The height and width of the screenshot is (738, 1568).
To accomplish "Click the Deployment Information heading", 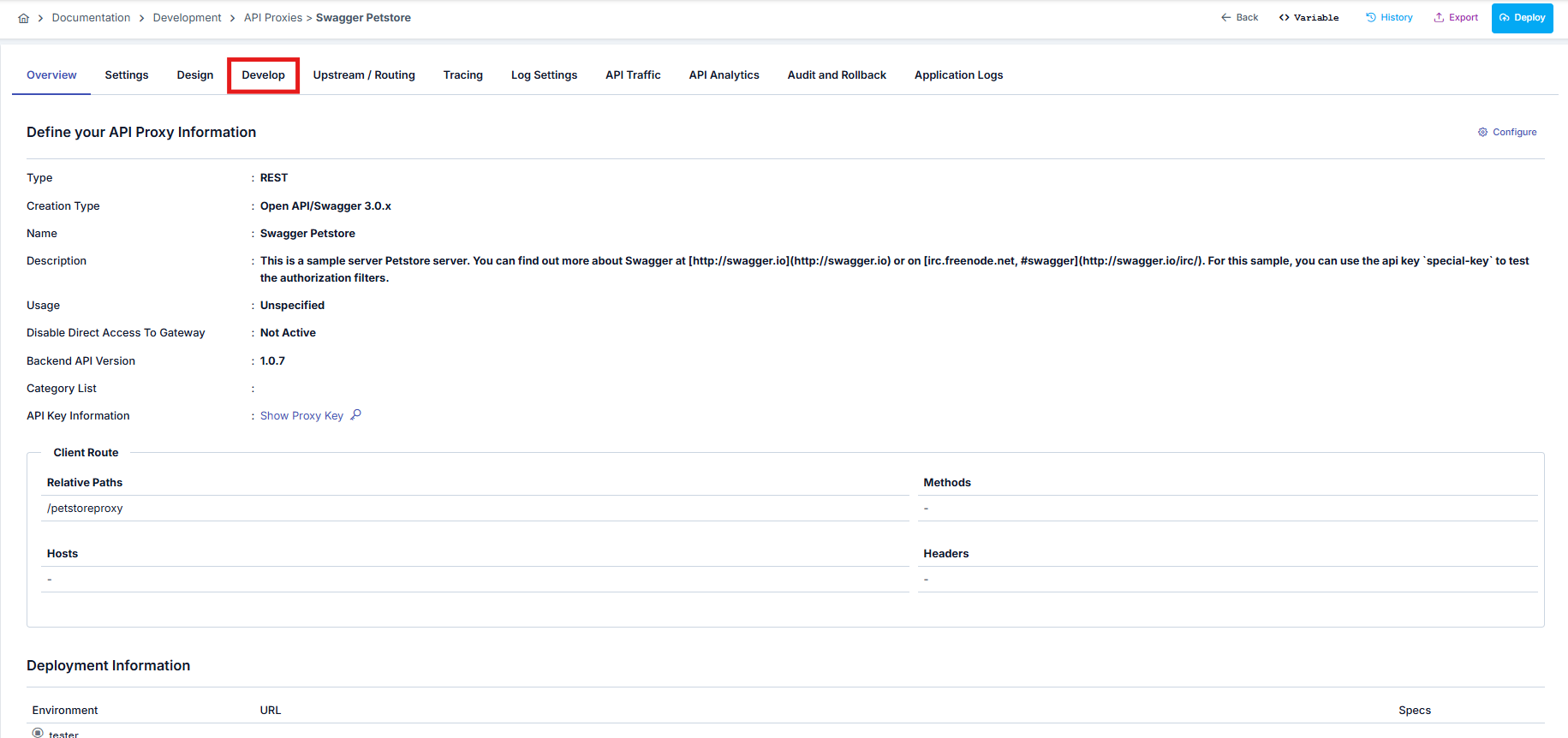I will 108,665.
